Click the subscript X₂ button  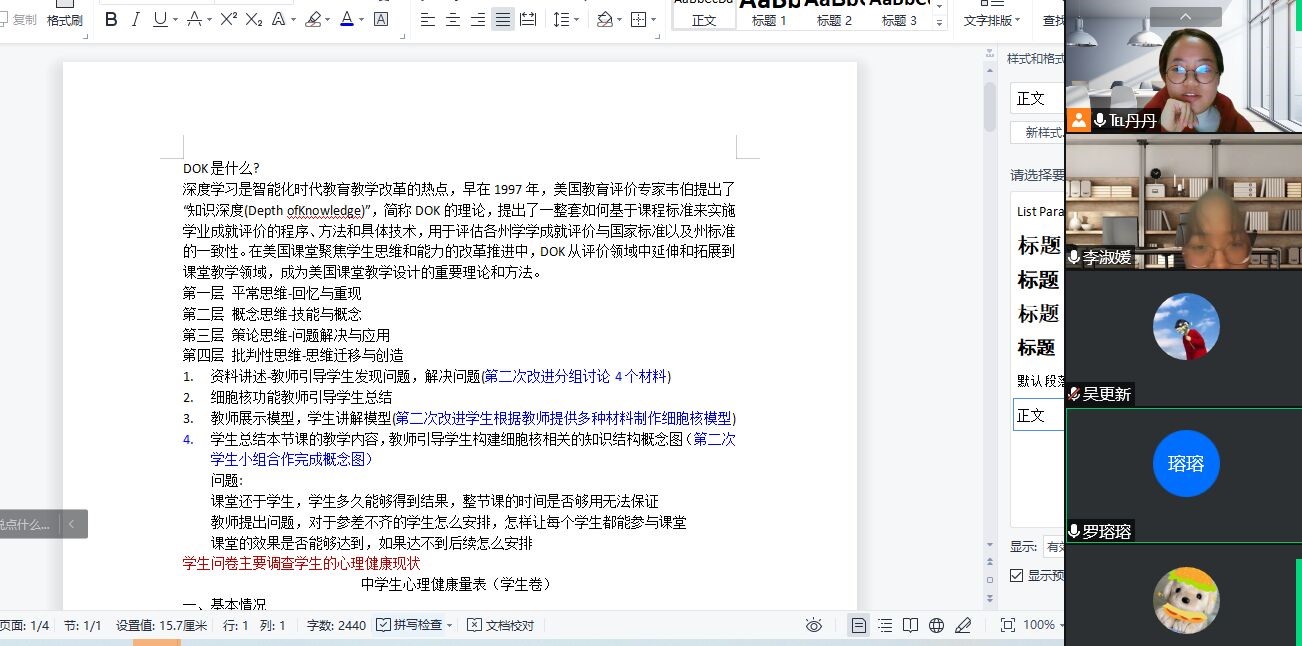(x=254, y=19)
